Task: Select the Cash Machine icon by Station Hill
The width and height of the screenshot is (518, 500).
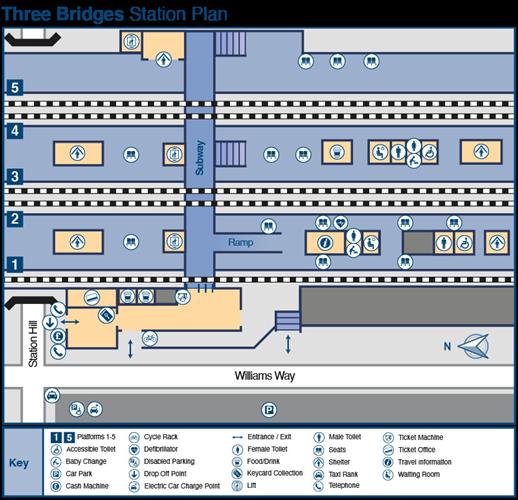Action: (58, 336)
